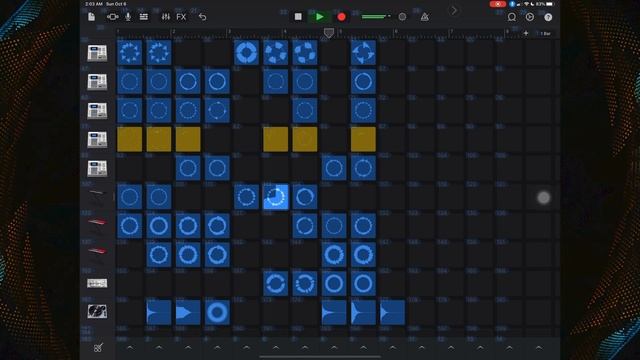Tap the plus icon beside 1 Bar
This screenshot has width=640, height=360.
526,33
